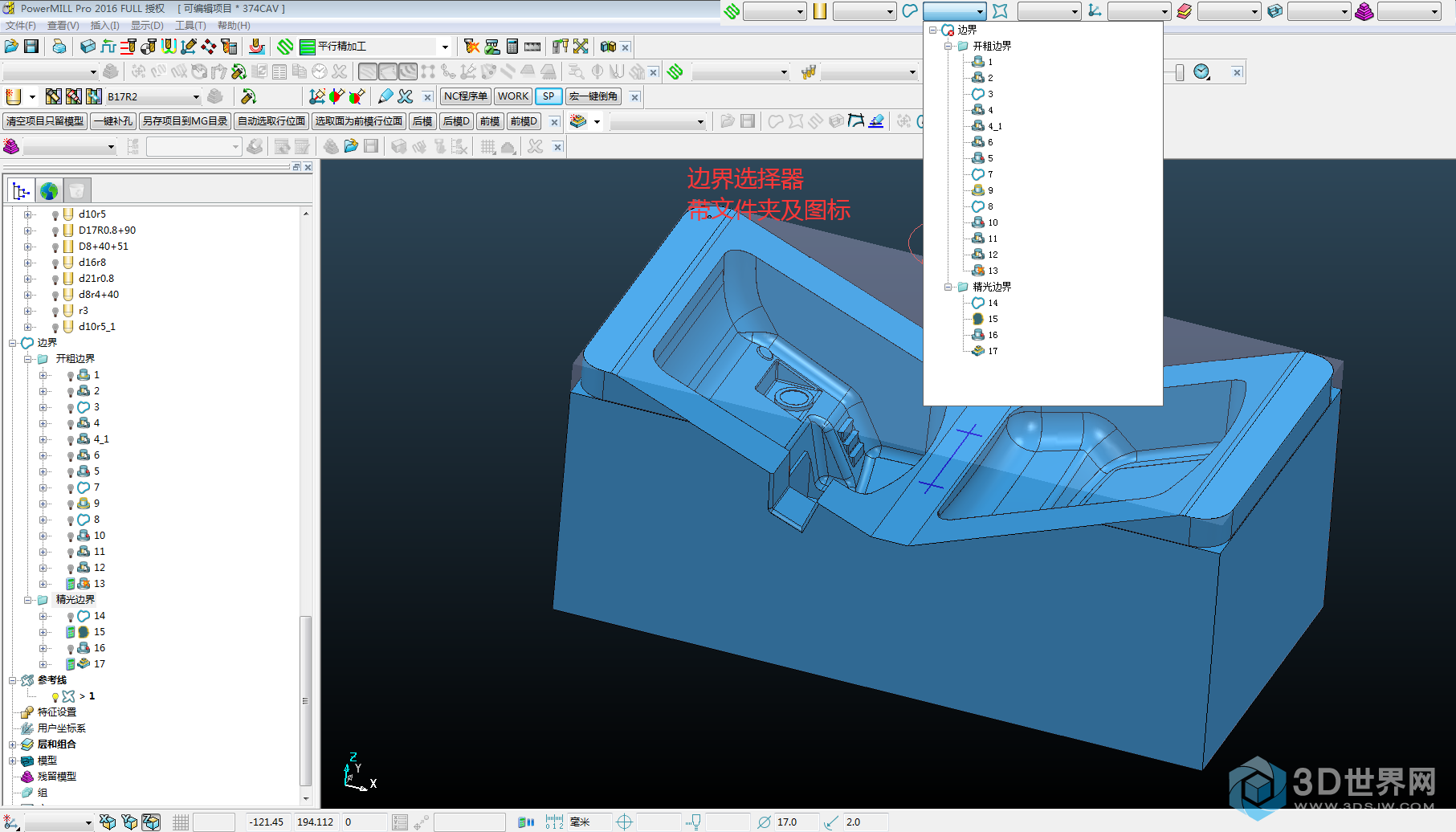This screenshot has width=1456, height=832.
Task: Click the toolpath verification checkmark icon
Action: tap(492, 47)
